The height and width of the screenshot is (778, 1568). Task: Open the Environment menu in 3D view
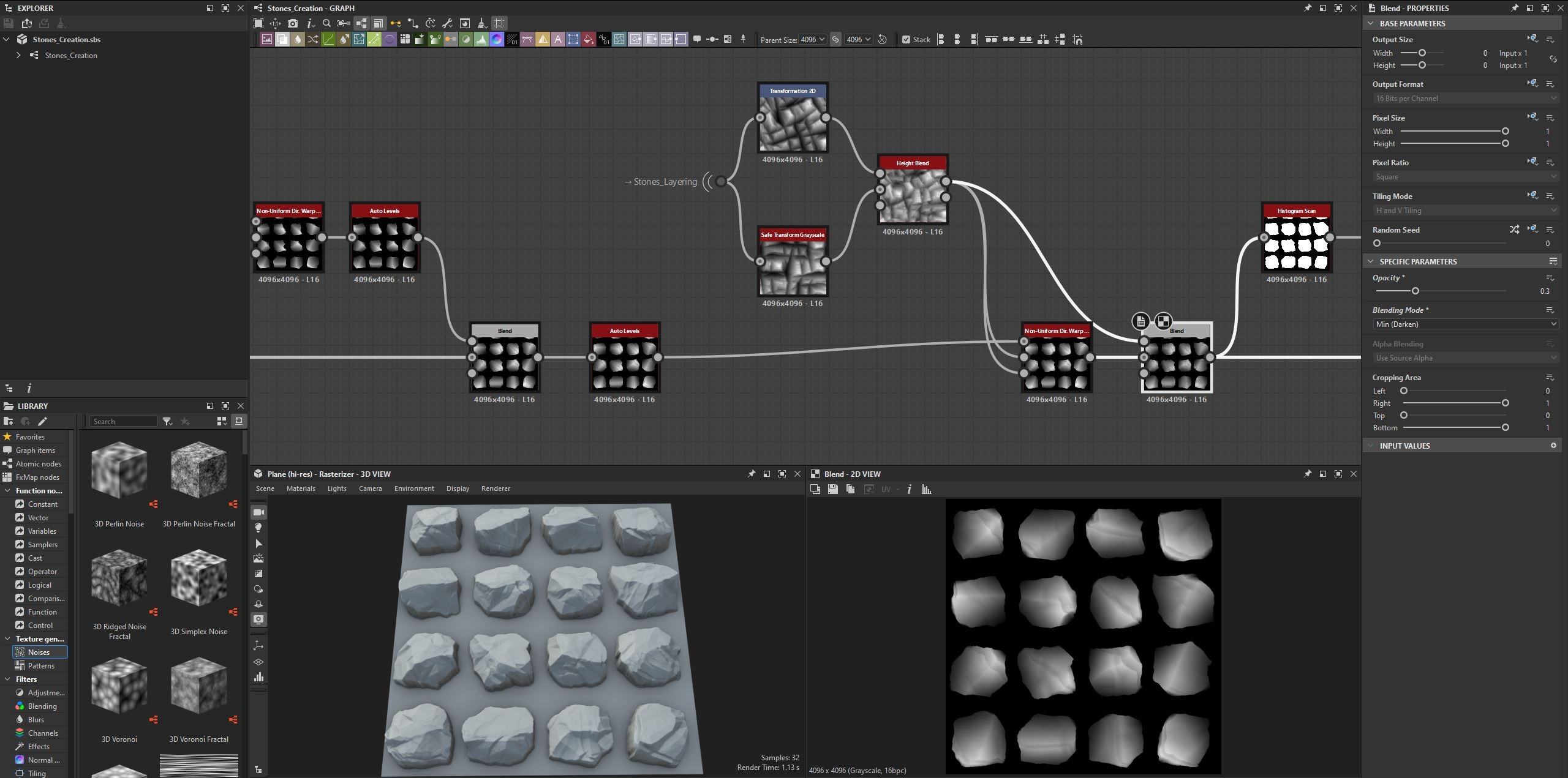coord(414,488)
